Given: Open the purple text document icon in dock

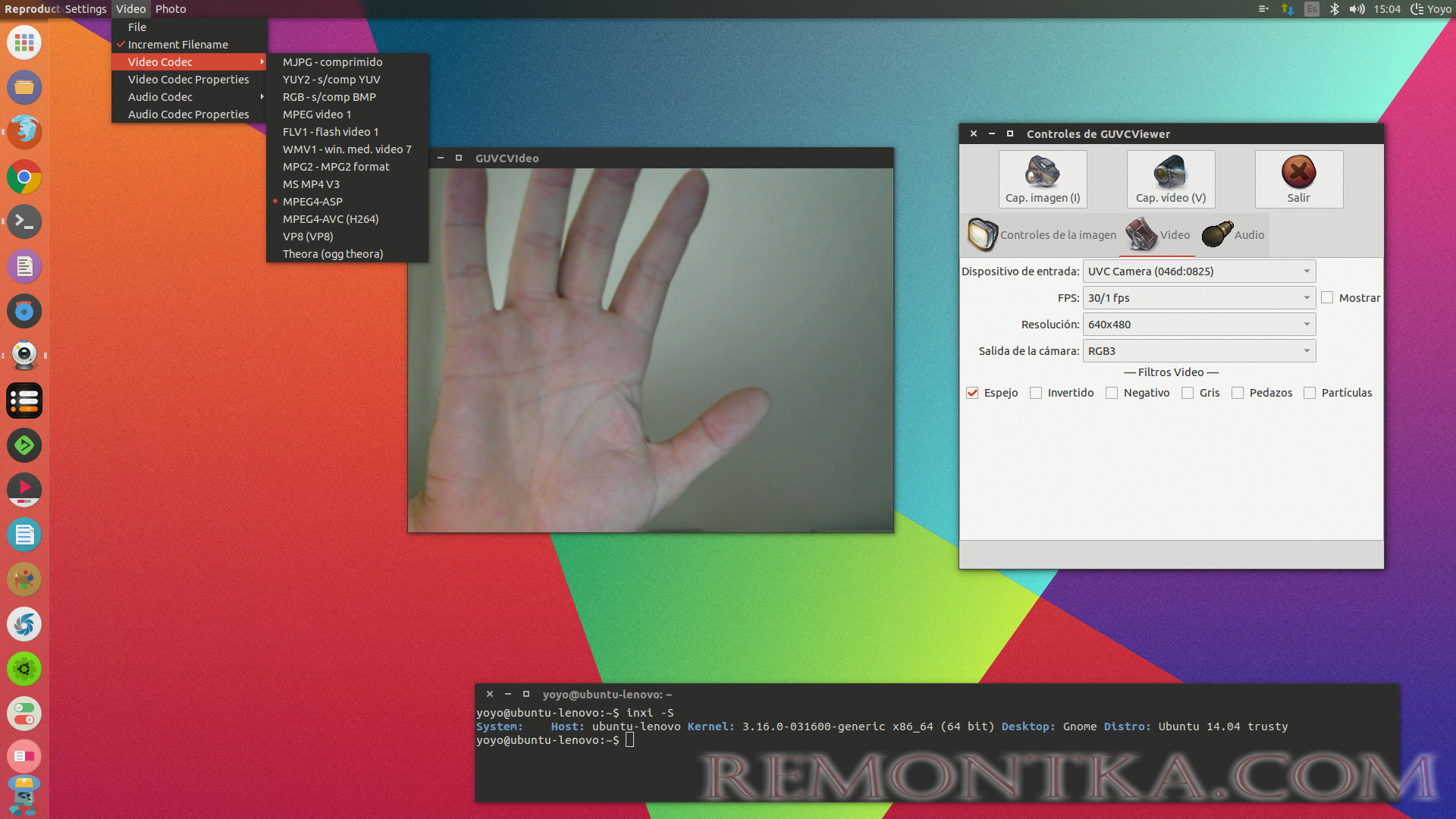Looking at the screenshot, I should [x=24, y=266].
